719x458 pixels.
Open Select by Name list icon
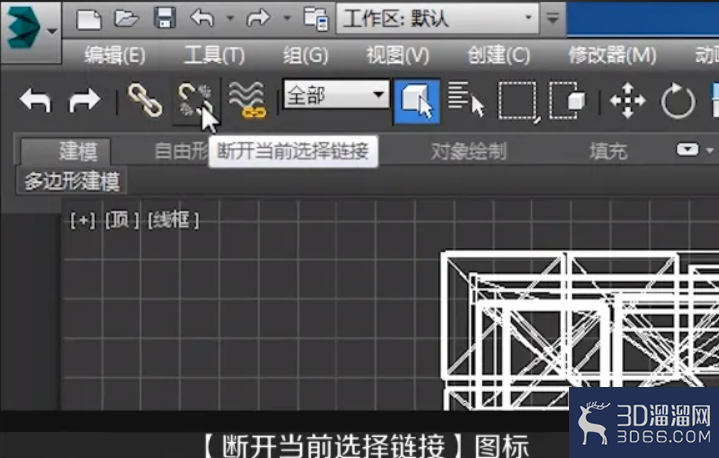[x=466, y=99]
